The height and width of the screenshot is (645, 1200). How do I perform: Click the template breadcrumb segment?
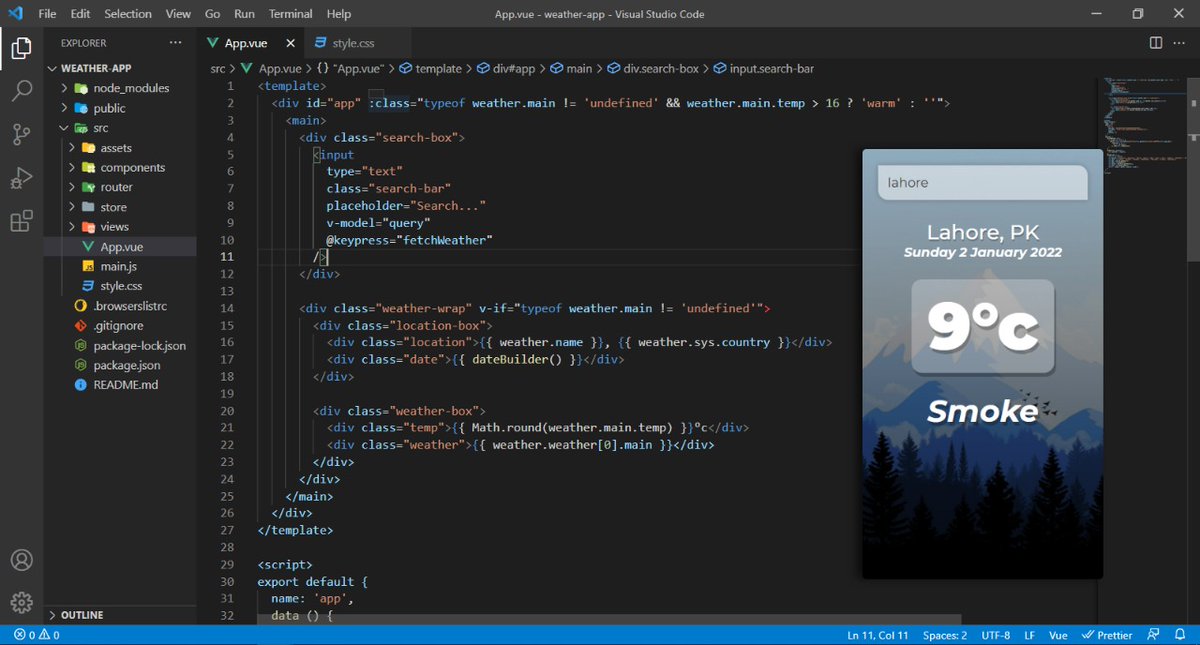tap(431, 69)
